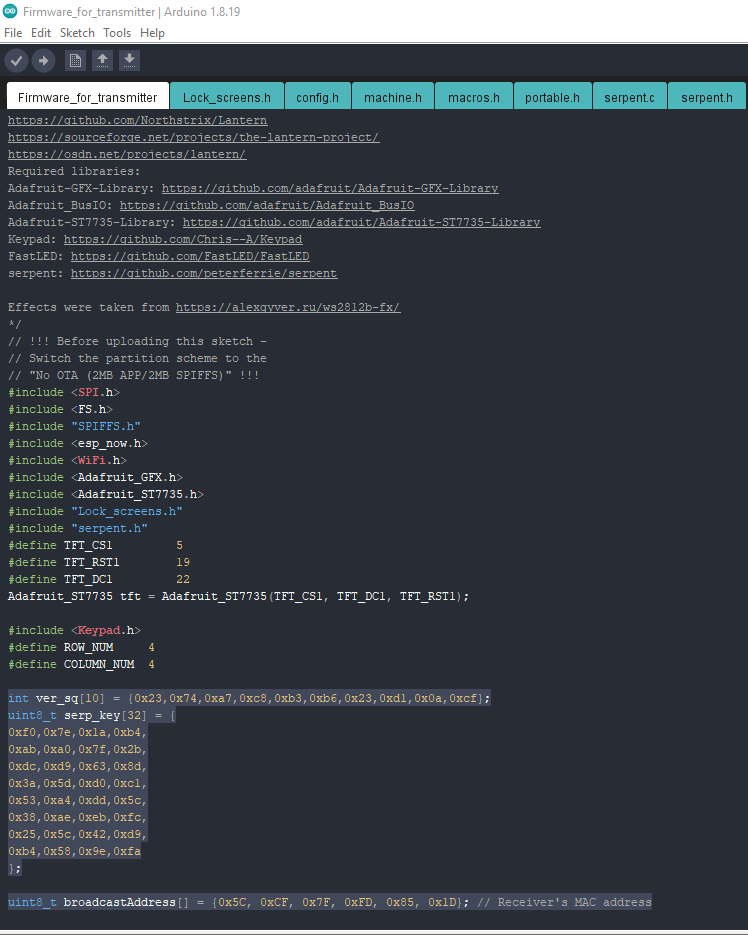
Task: Click the Save sketch down-arrow icon
Action: pos(129,60)
